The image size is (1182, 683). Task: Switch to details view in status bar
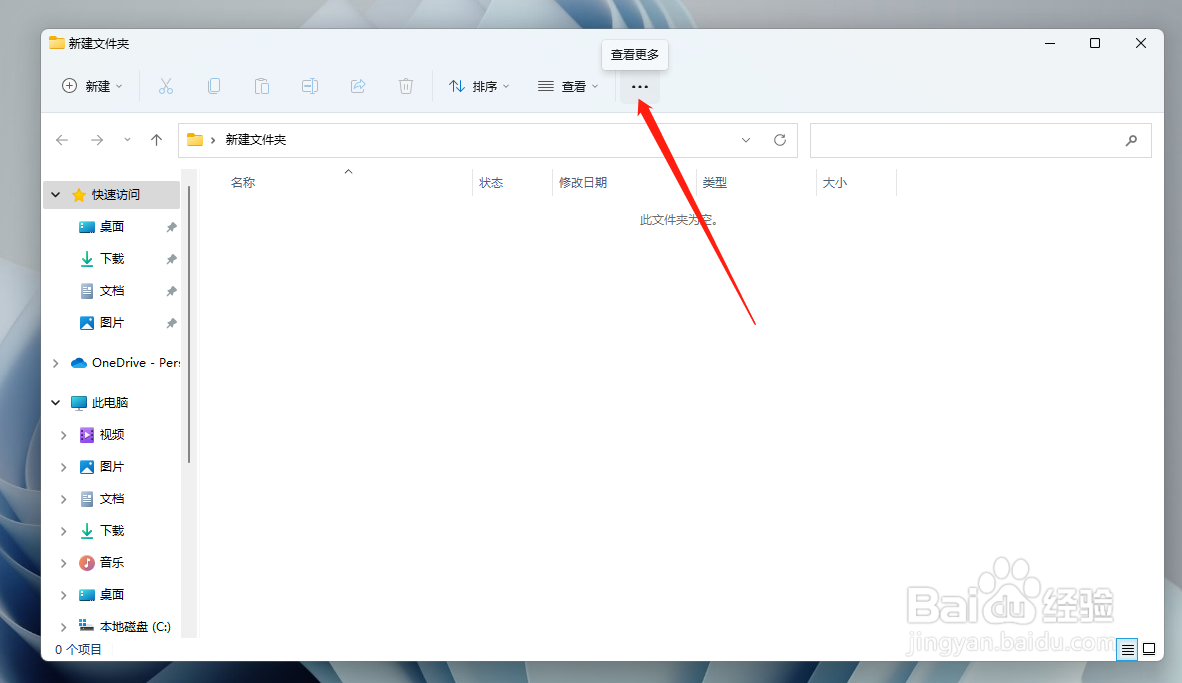tap(1128, 649)
